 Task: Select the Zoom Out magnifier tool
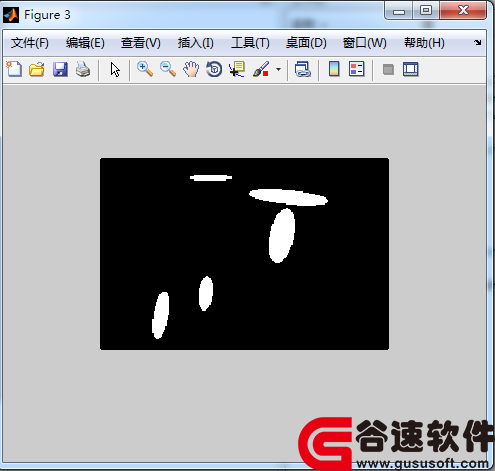168,69
